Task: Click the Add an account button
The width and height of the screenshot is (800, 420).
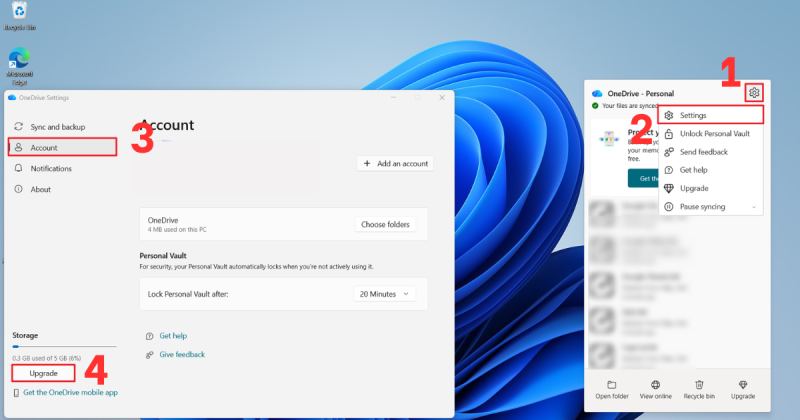Action: [x=395, y=163]
